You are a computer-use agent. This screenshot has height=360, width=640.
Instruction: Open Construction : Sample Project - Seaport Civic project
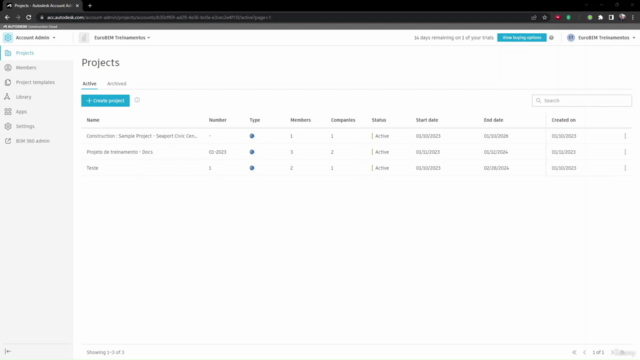(142, 136)
